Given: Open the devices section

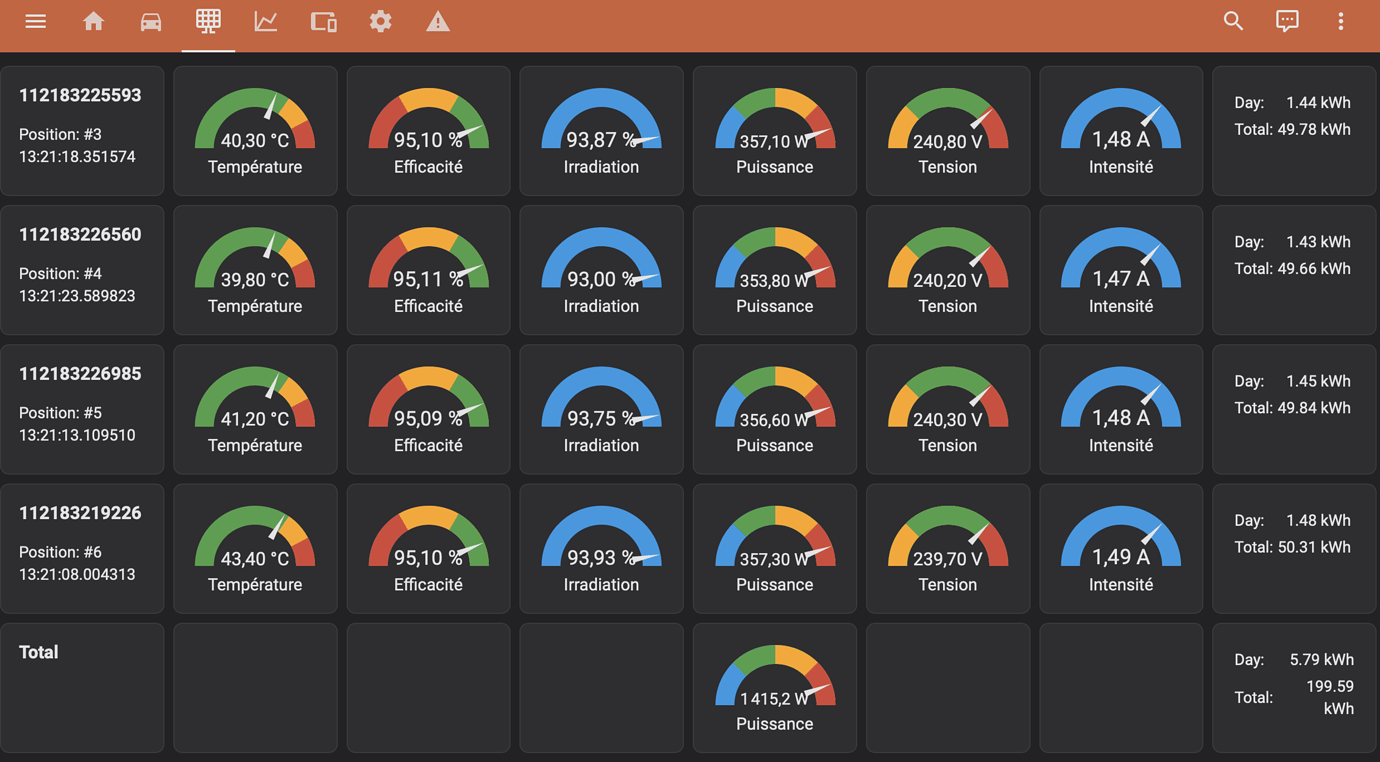Looking at the screenshot, I should click(323, 20).
